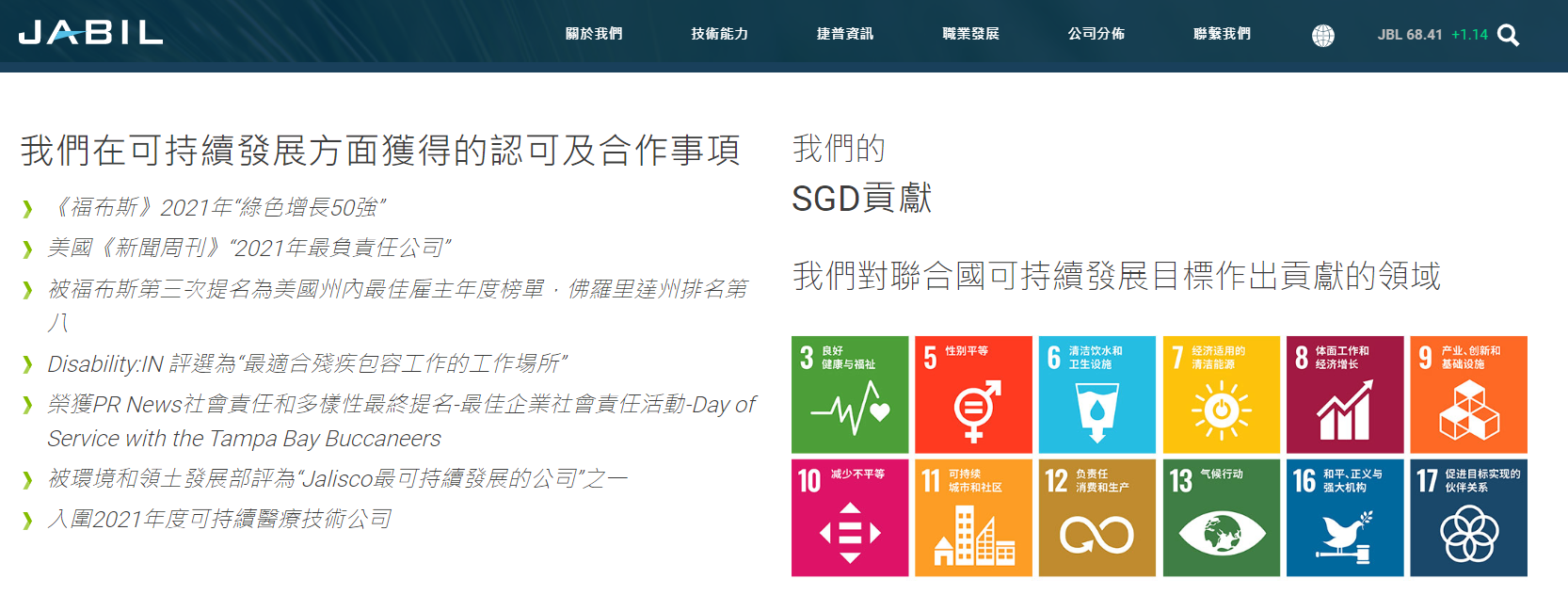
Task: Click the Jabil logo
Action: pyautogui.click(x=90, y=33)
